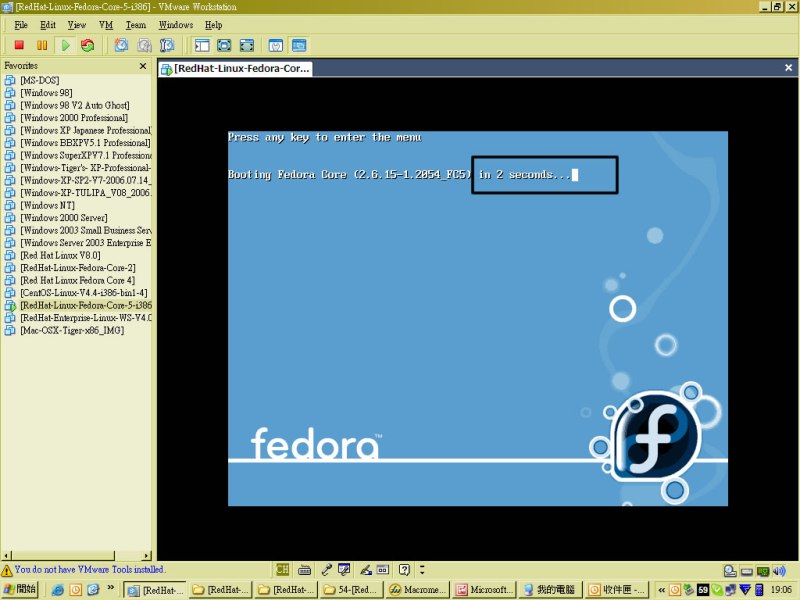Screen dimensions: 800x600
Task: Open the Edit menu
Action: pyautogui.click(x=48, y=25)
